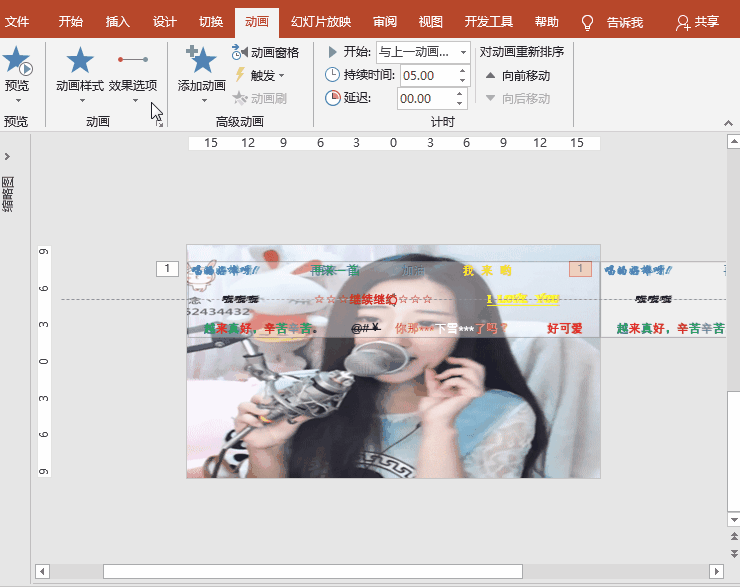Screen dimensions: 740x587
Task: Go to next slide double-arrow button
Action: (x=734, y=553)
